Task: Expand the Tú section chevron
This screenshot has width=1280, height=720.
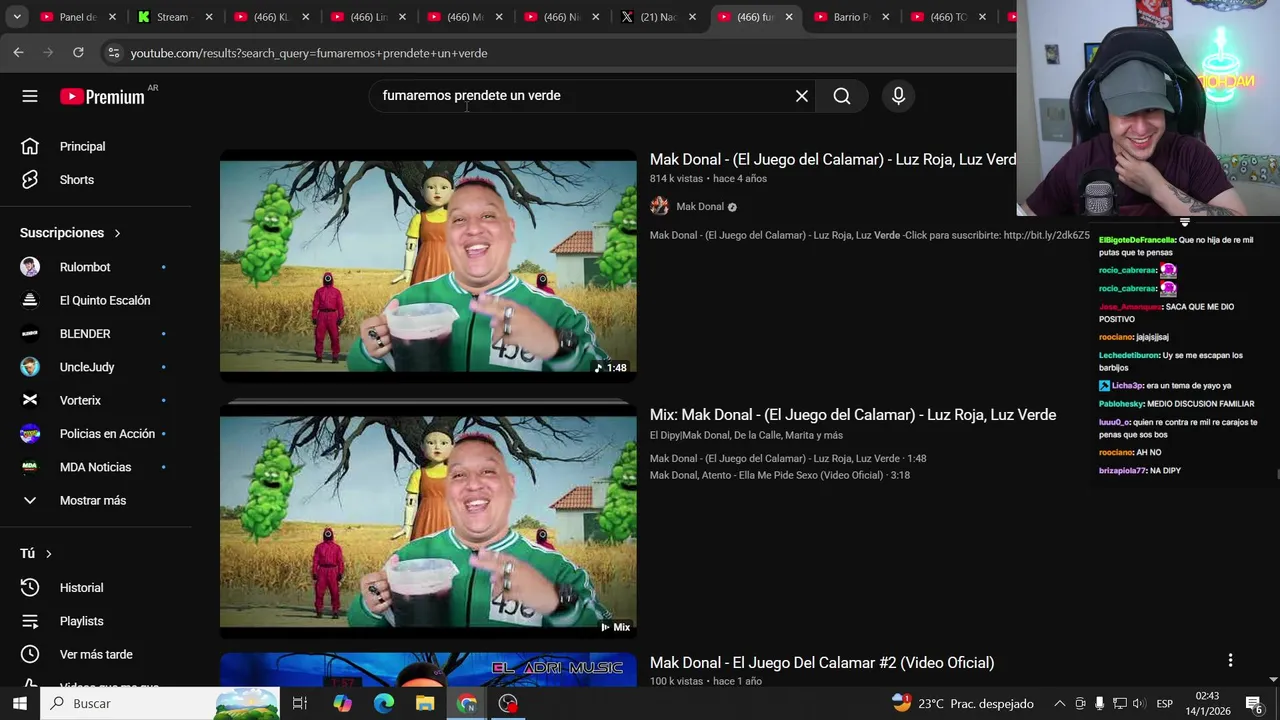Action: coord(48,553)
